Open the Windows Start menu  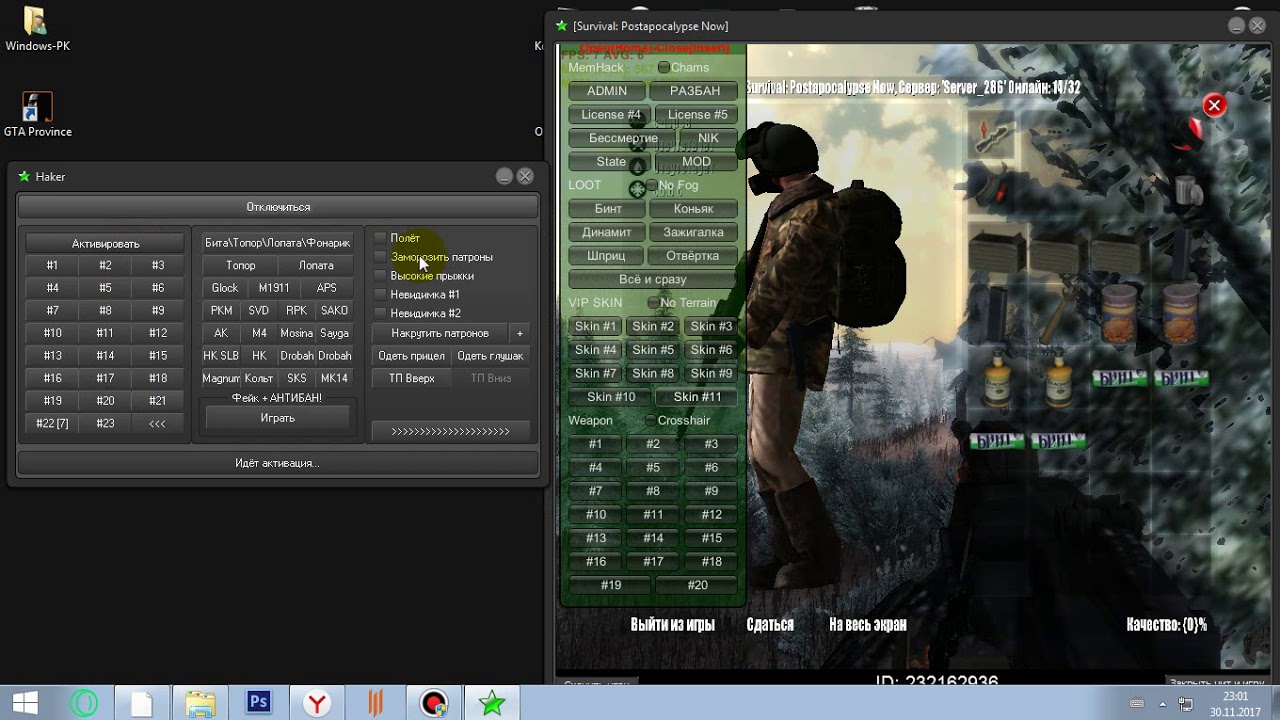[25, 703]
